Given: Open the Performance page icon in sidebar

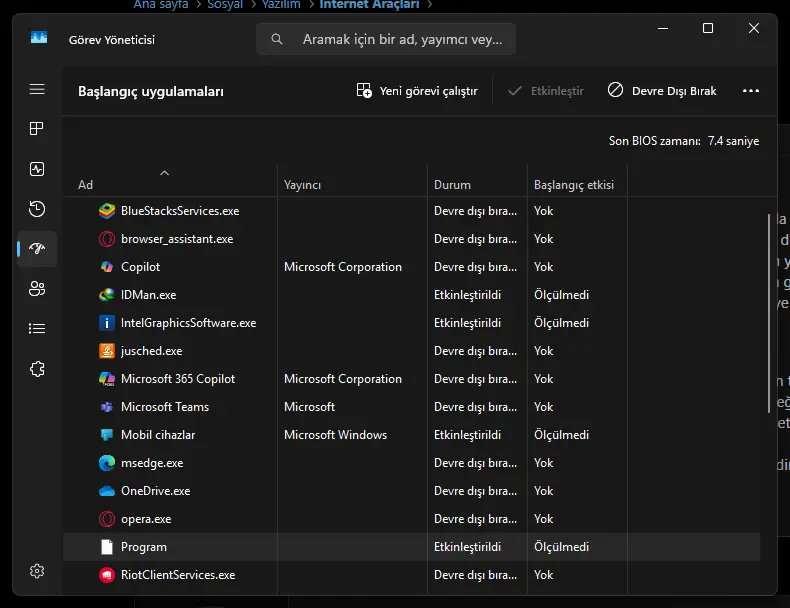Looking at the screenshot, I should (37, 169).
